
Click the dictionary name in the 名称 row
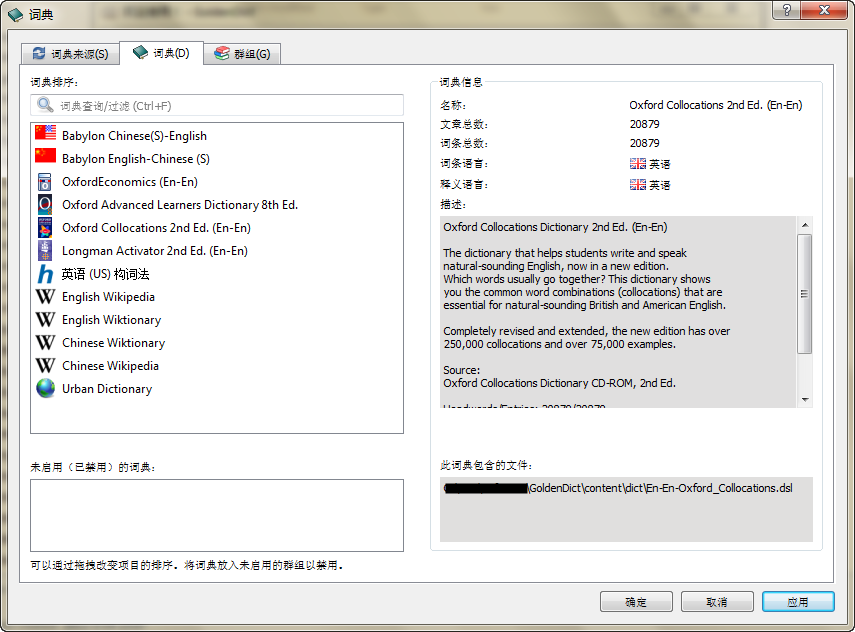tap(716, 105)
